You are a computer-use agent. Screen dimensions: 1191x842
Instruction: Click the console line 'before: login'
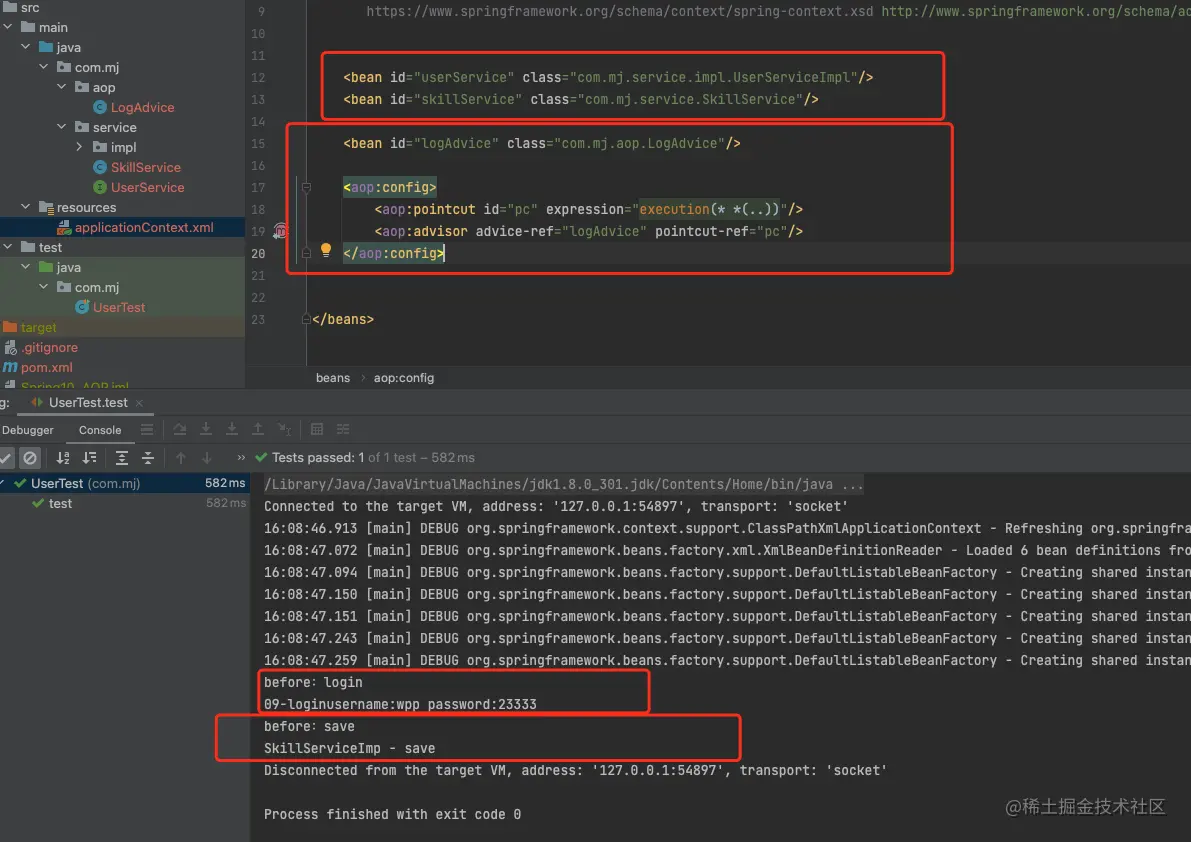pyautogui.click(x=313, y=682)
